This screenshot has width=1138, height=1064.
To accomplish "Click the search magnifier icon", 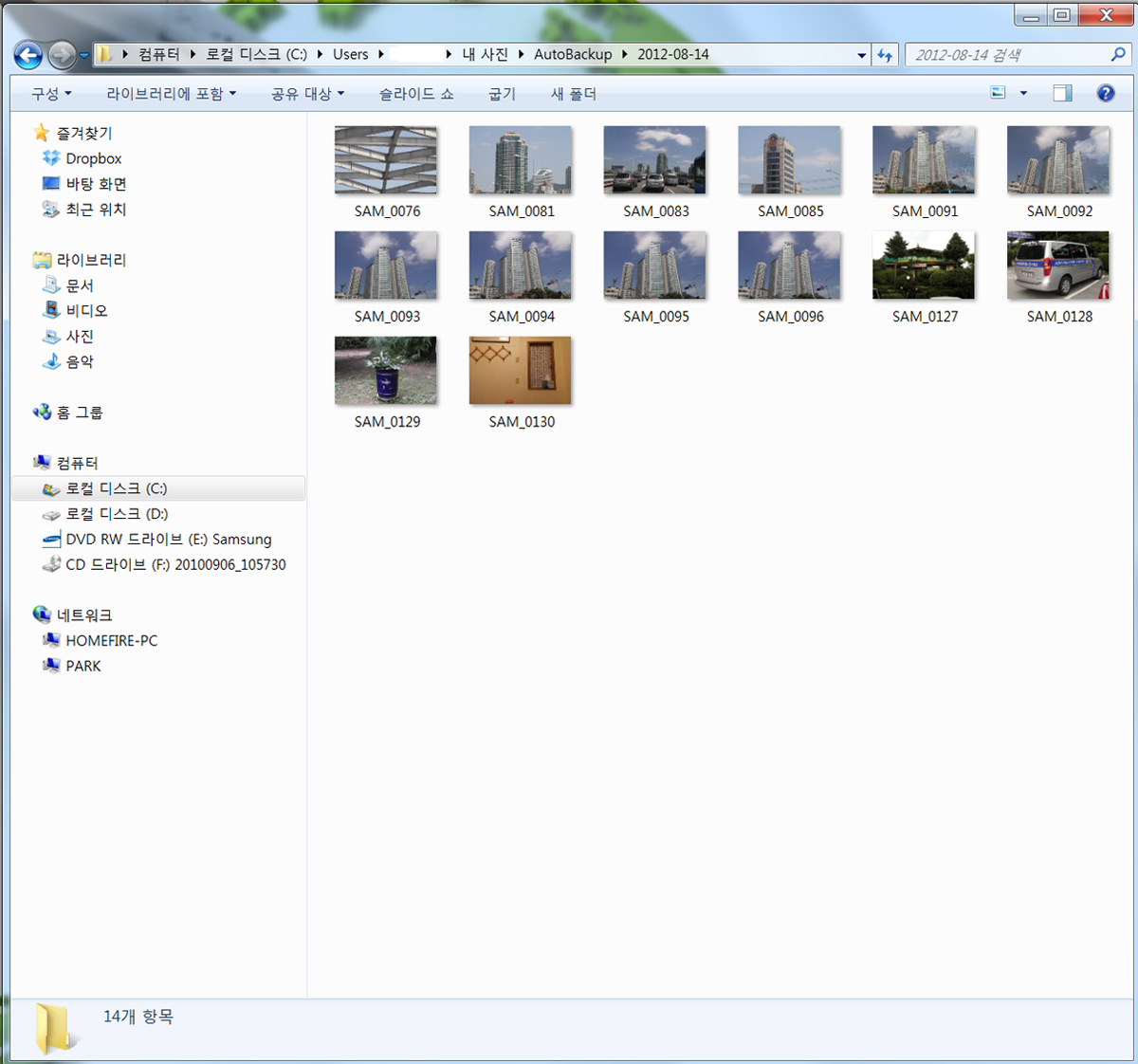I will [x=1118, y=55].
